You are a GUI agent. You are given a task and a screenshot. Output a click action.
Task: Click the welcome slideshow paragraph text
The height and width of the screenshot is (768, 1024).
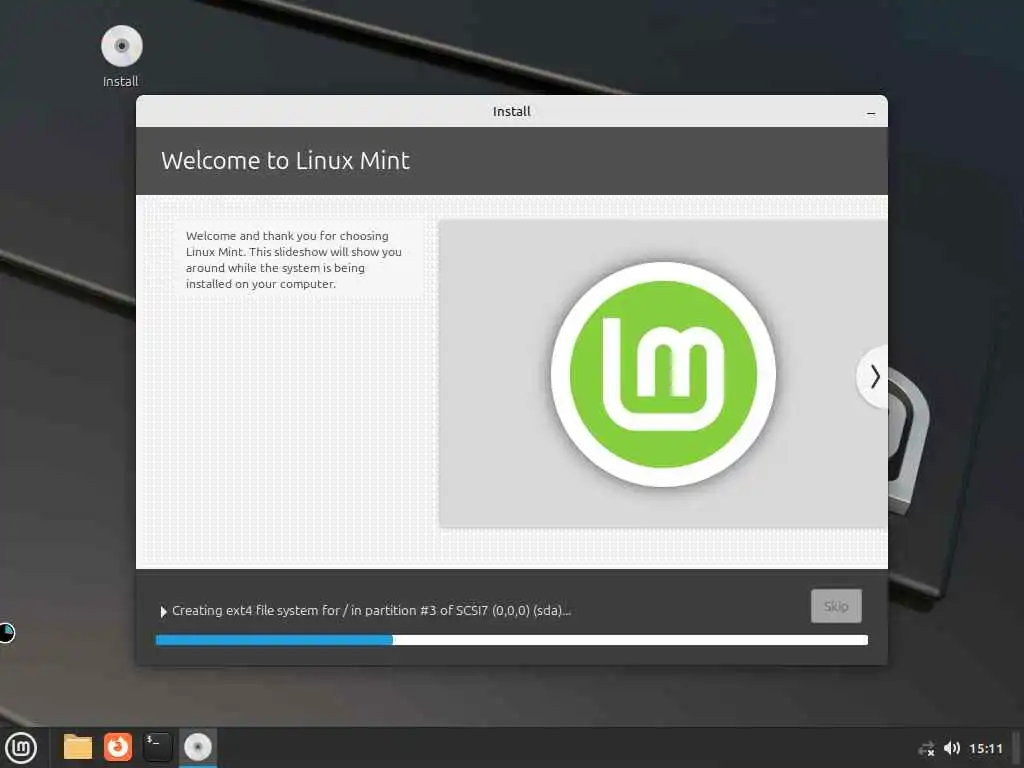pos(294,260)
